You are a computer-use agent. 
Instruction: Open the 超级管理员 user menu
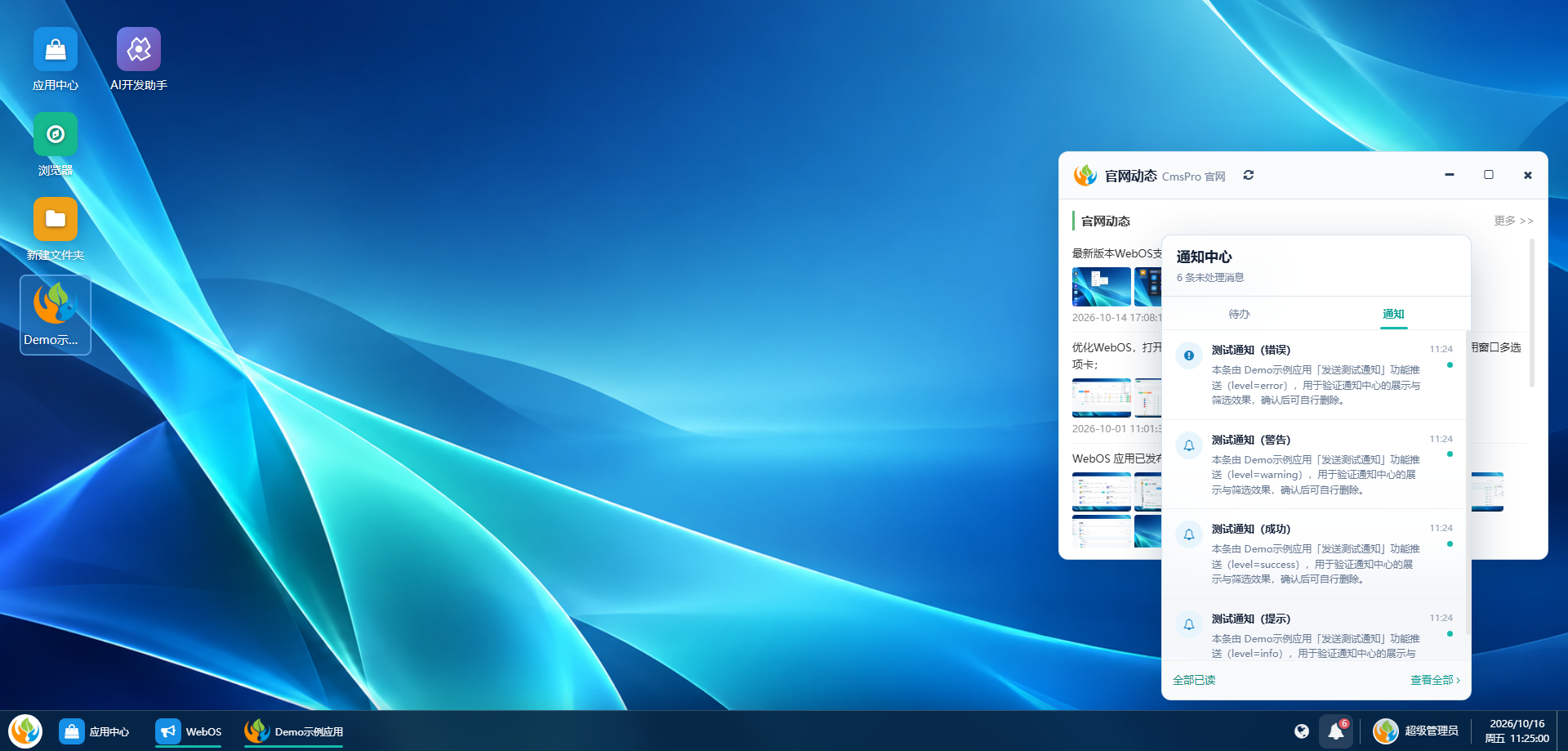tap(1415, 731)
